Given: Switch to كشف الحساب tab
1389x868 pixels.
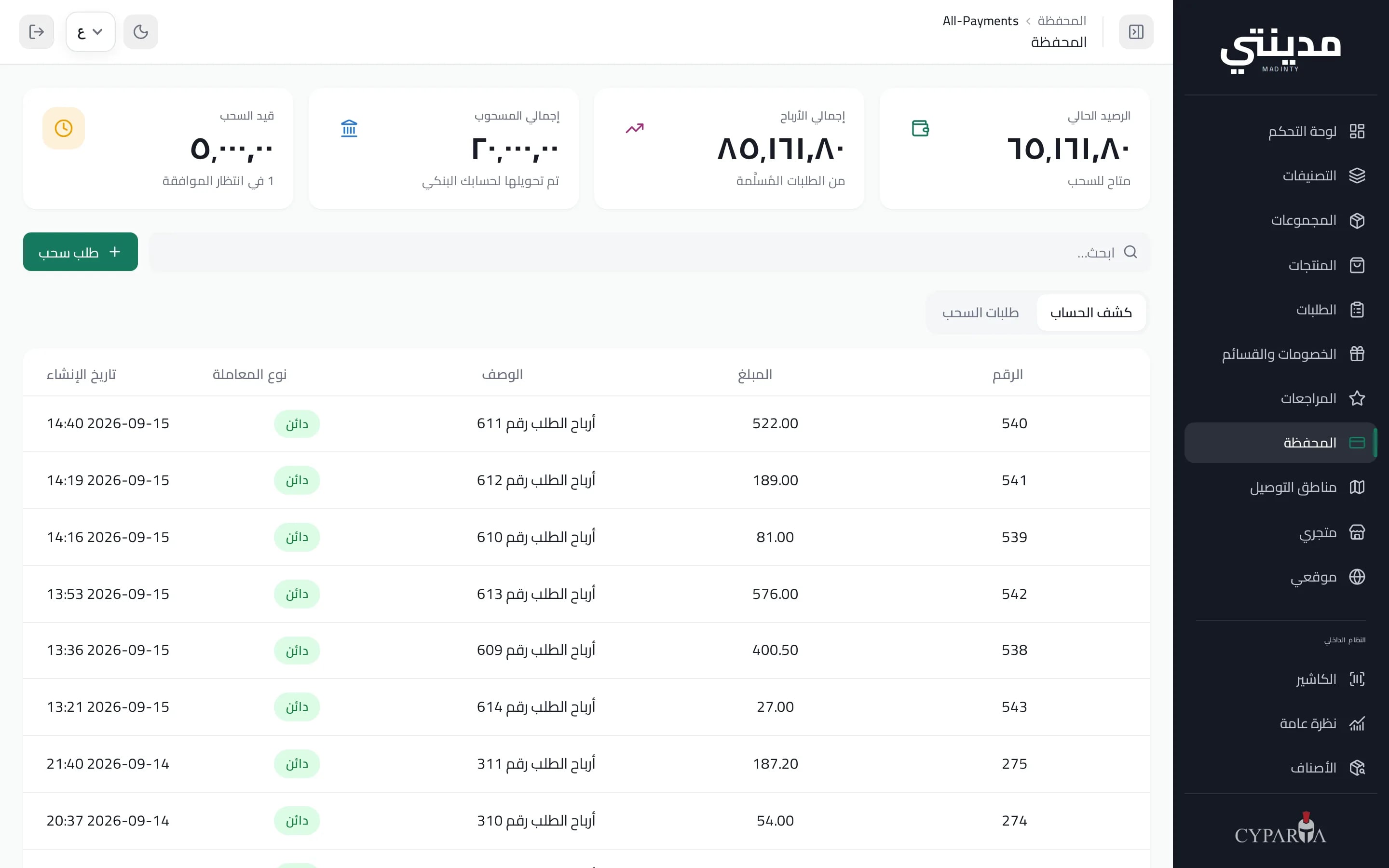Looking at the screenshot, I should tap(1091, 312).
